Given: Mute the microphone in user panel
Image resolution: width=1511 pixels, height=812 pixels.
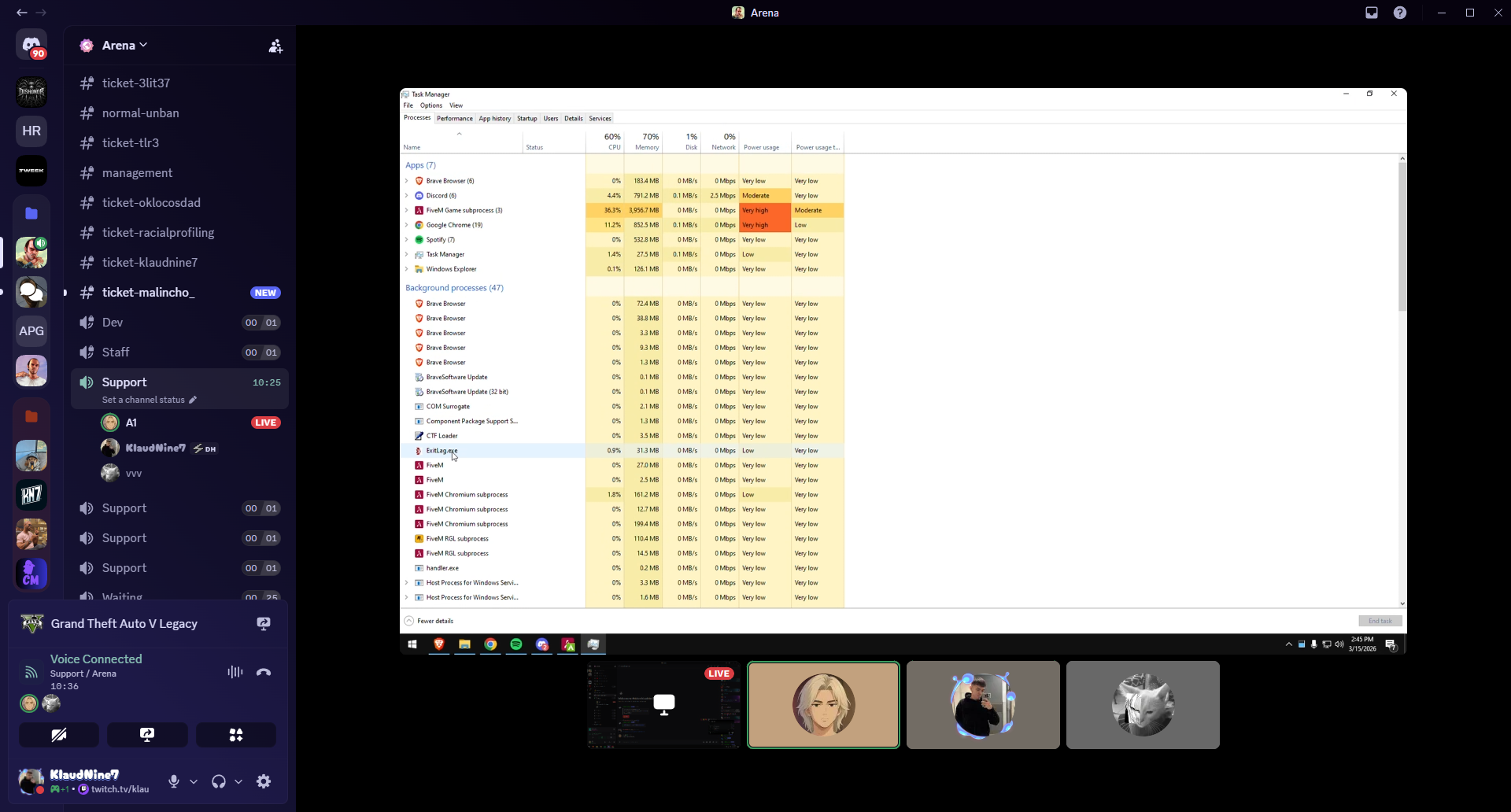Looking at the screenshot, I should point(174,781).
